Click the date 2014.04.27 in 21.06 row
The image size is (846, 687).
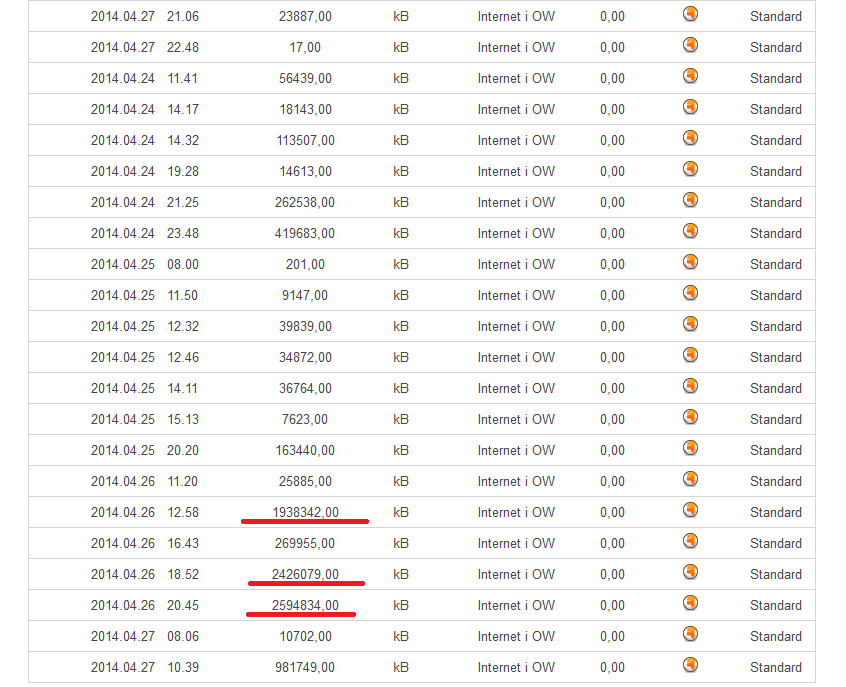123,17
